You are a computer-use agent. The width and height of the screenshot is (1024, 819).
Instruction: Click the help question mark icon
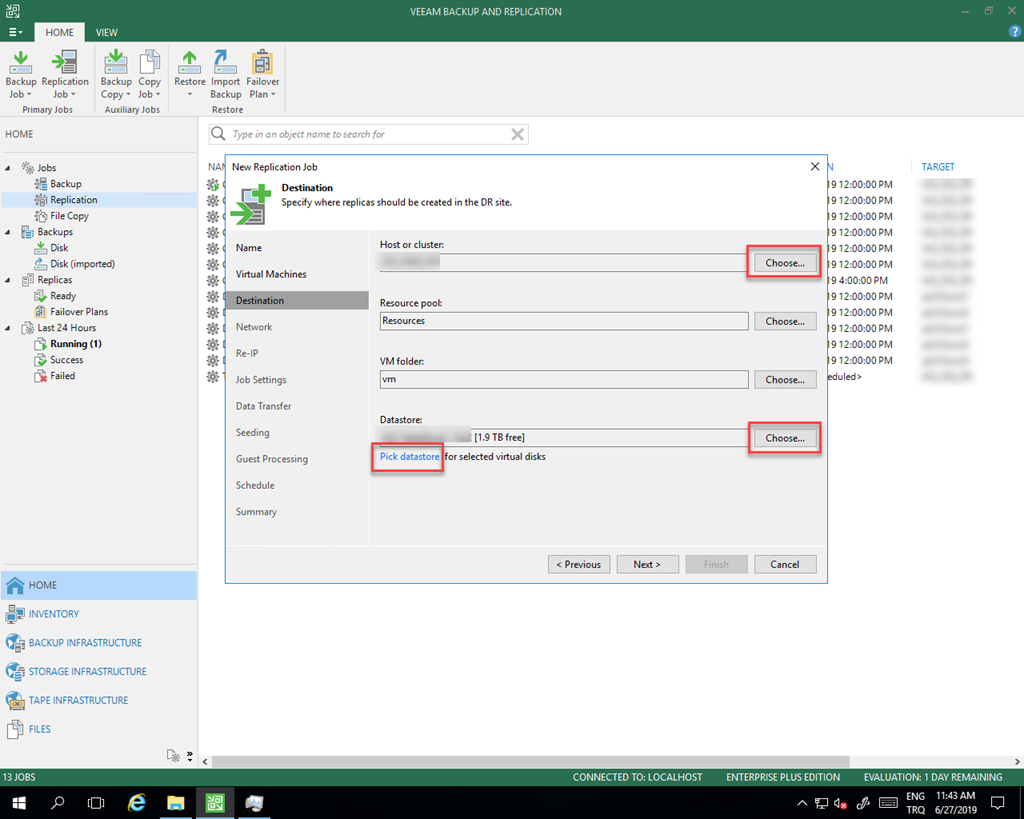coord(1015,31)
